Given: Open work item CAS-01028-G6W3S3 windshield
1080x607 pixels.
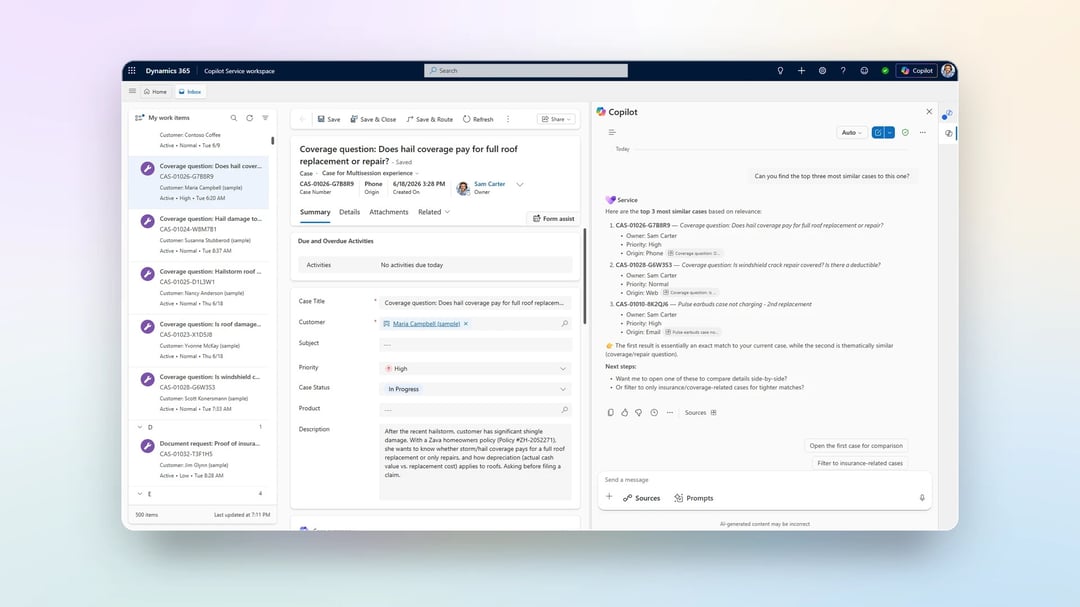Looking at the screenshot, I should tap(198, 393).
